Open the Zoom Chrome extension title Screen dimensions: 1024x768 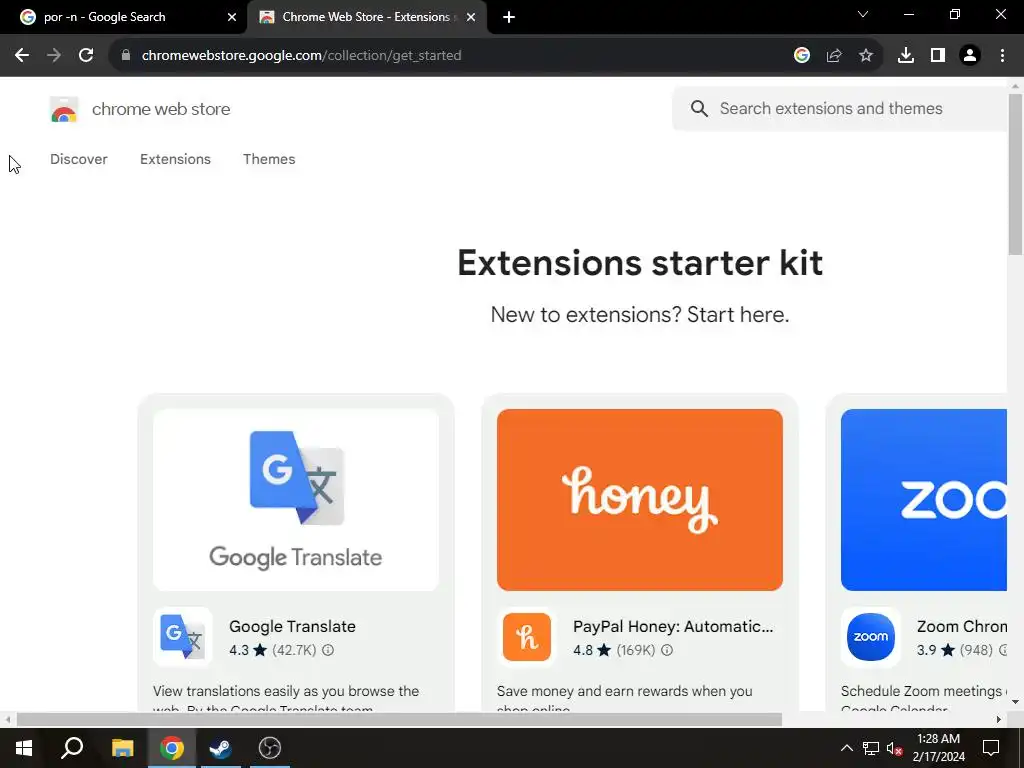coord(962,626)
